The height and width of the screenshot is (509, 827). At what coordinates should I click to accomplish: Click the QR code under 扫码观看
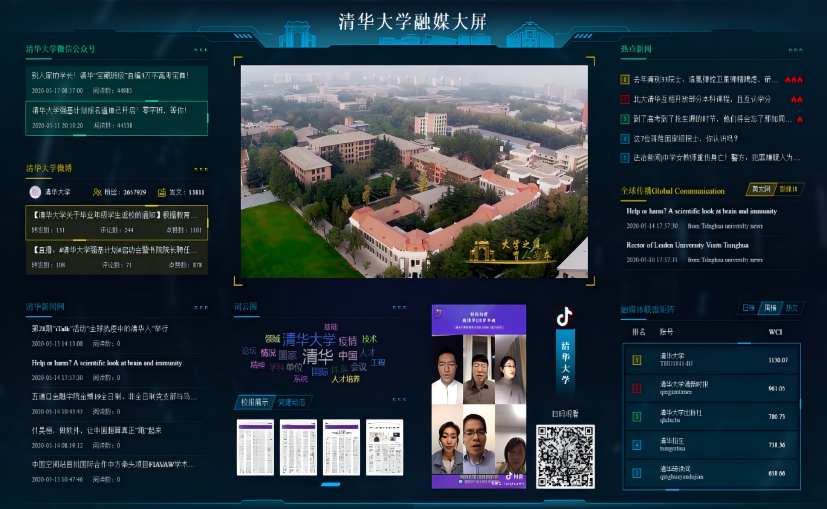click(565, 456)
